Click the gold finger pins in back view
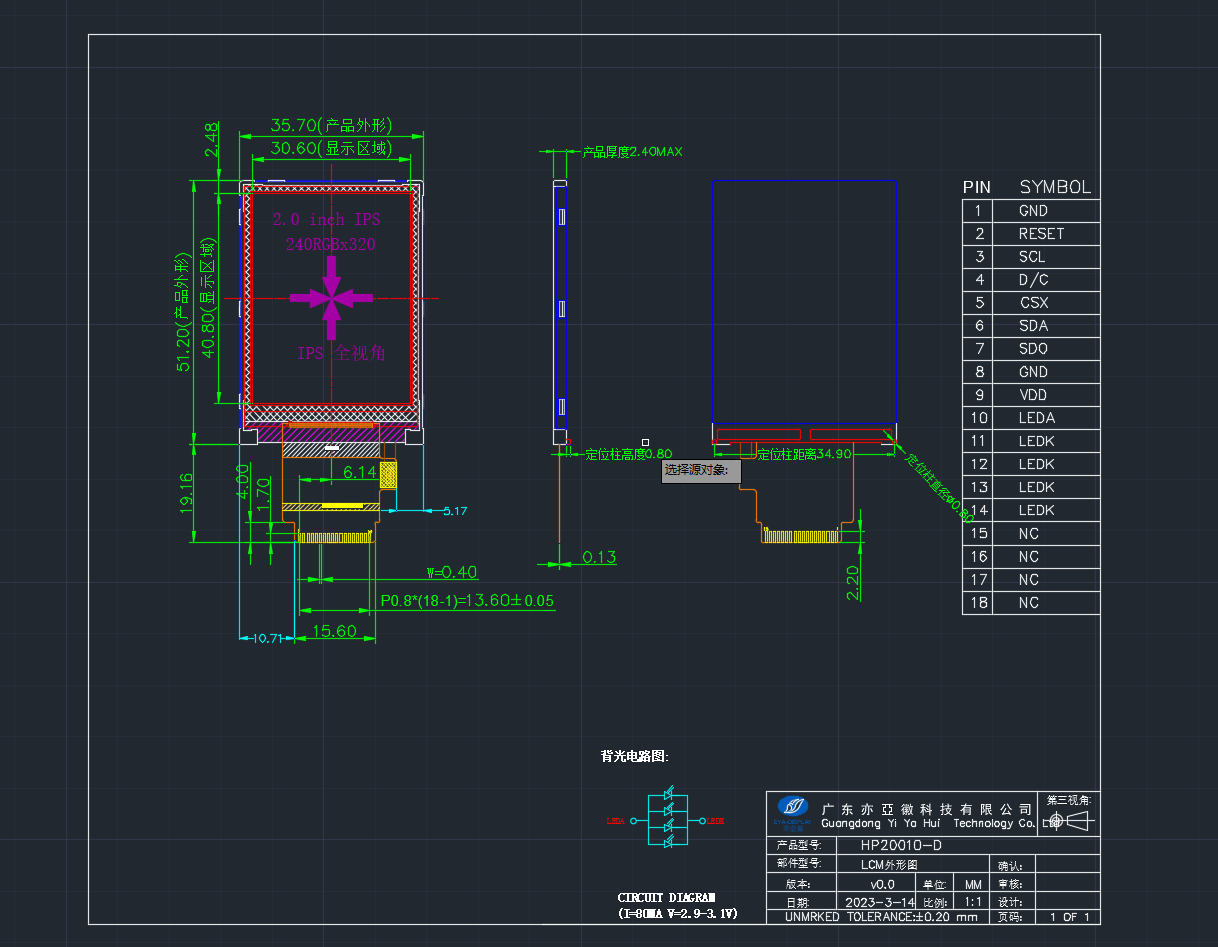The height and width of the screenshot is (947, 1218). 801,536
